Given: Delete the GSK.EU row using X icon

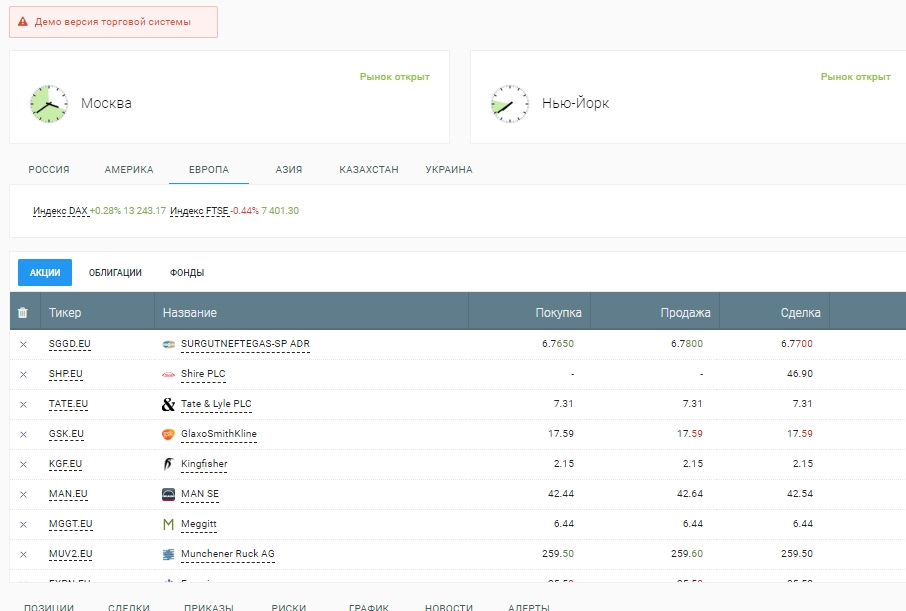Looking at the screenshot, I should point(23,434).
